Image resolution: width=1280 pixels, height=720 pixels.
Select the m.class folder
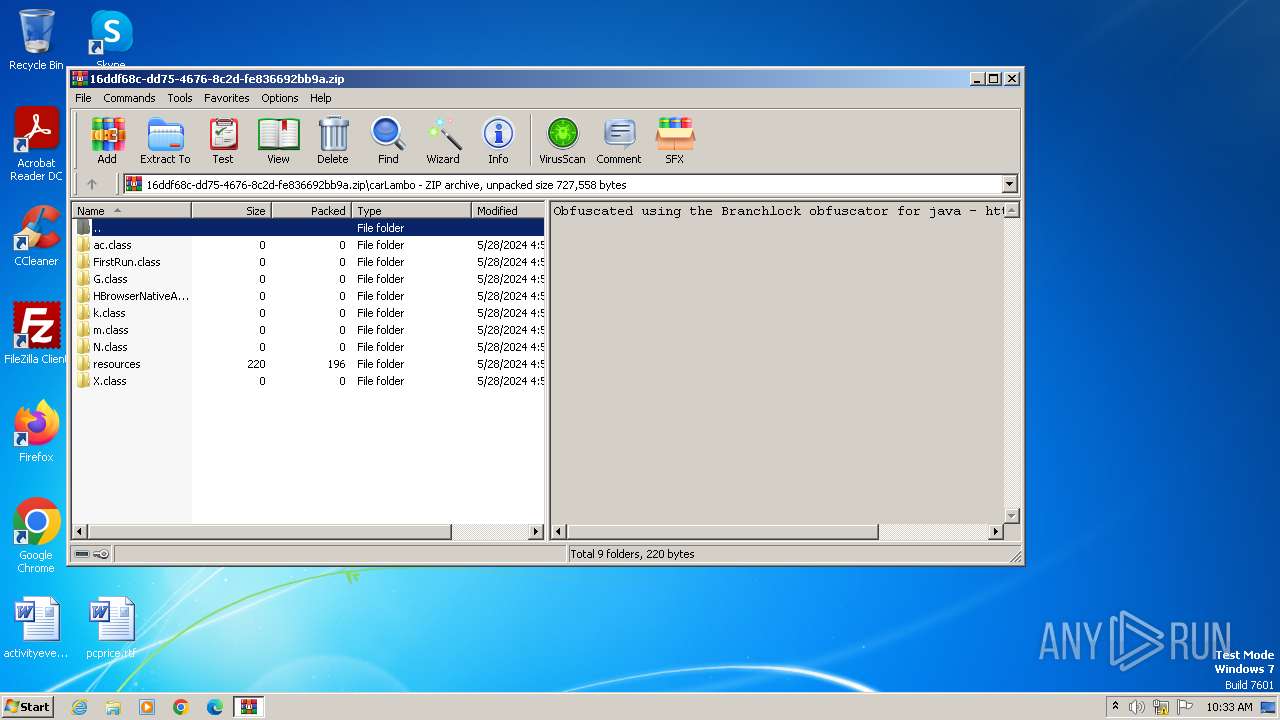point(309,330)
